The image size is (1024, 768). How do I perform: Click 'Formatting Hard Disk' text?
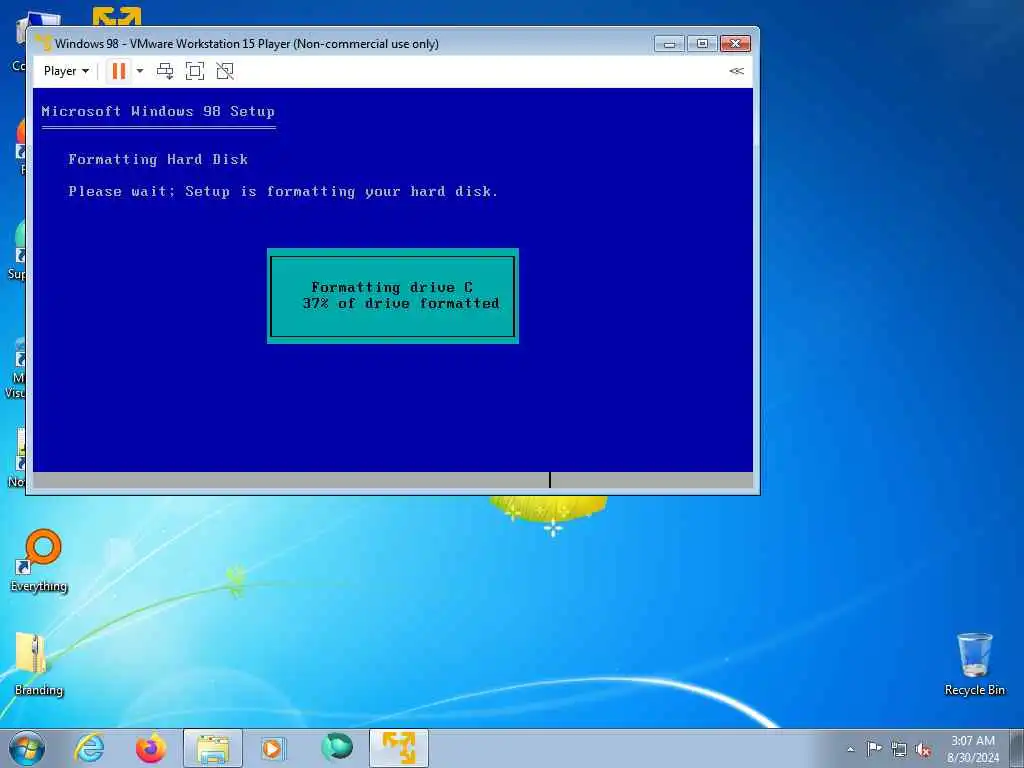tap(158, 159)
